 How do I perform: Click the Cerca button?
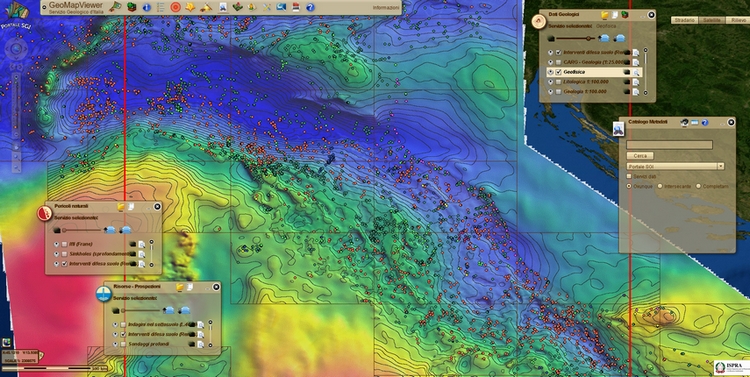pos(640,156)
